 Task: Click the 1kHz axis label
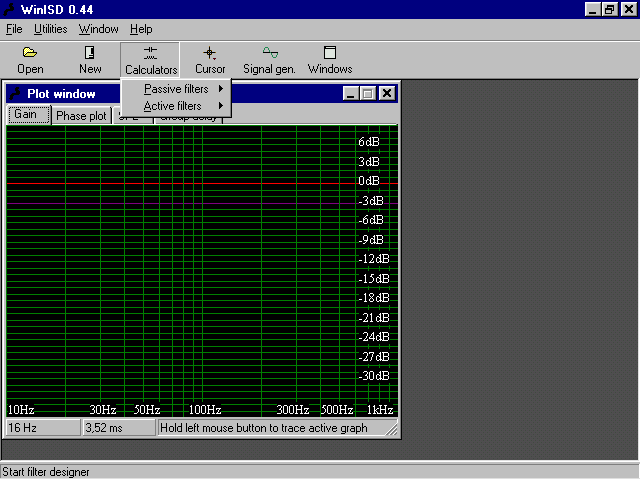[x=380, y=409]
